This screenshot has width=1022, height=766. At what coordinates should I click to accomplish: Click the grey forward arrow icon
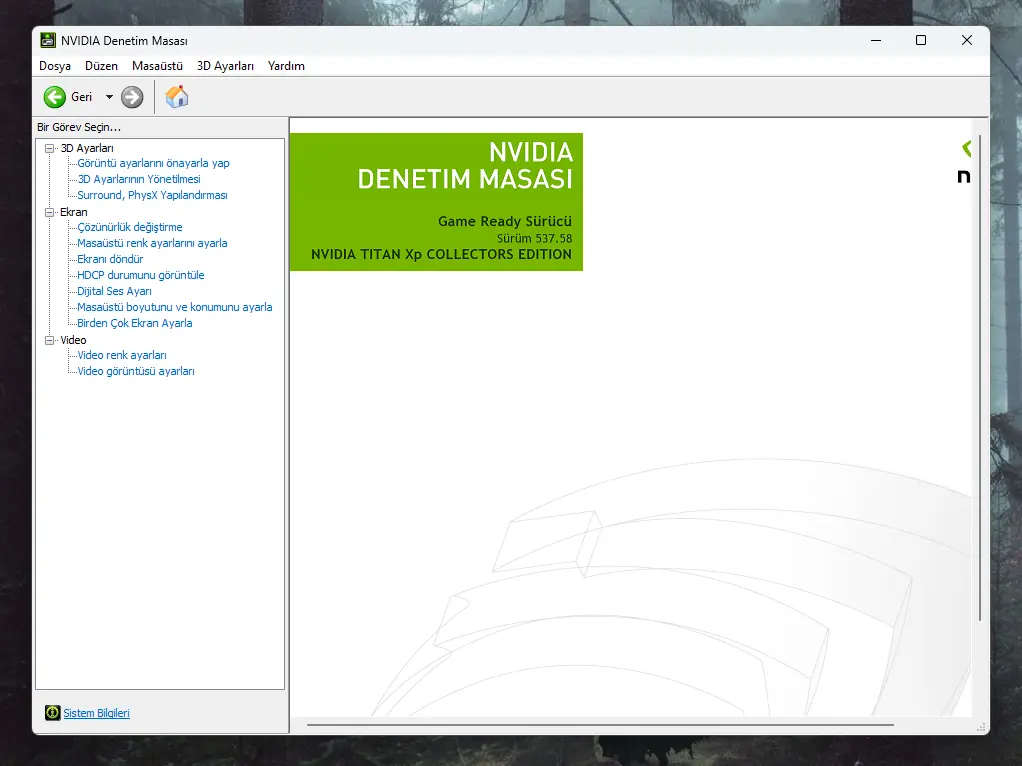coord(132,97)
